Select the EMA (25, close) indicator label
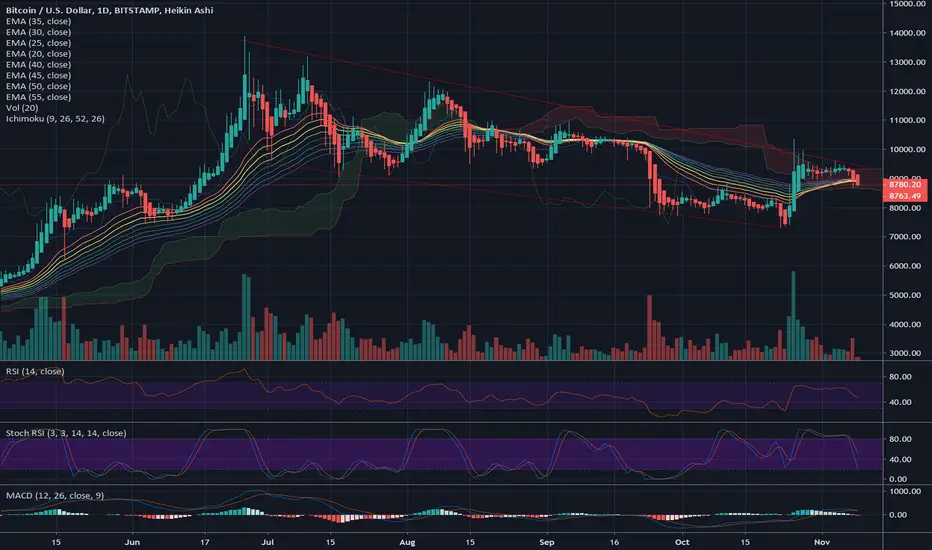This screenshot has width=932, height=550. click(x=39, y=43)
